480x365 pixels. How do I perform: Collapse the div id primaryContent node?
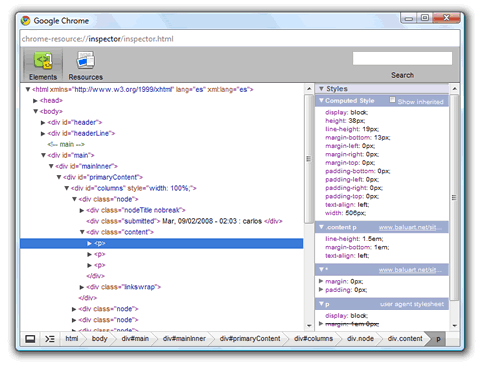click(59, 177)
